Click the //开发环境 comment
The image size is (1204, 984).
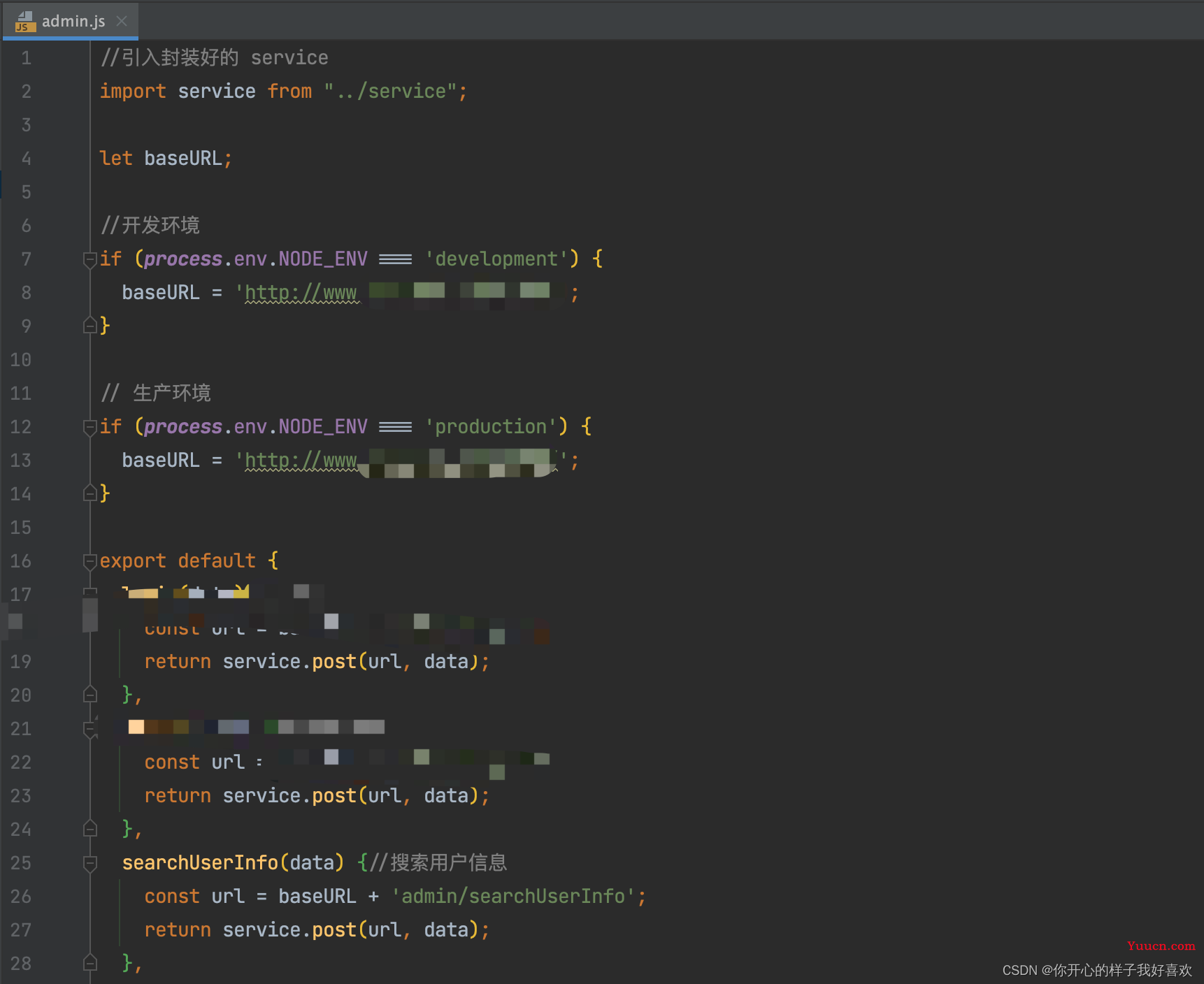click(150, 225)
